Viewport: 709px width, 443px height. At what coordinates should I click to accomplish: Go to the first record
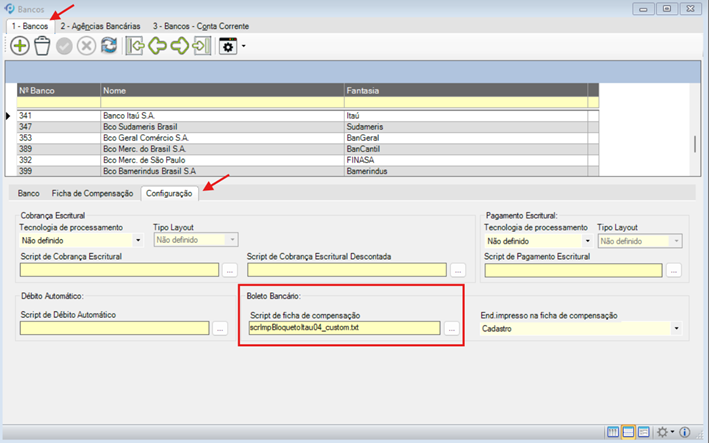135,46
